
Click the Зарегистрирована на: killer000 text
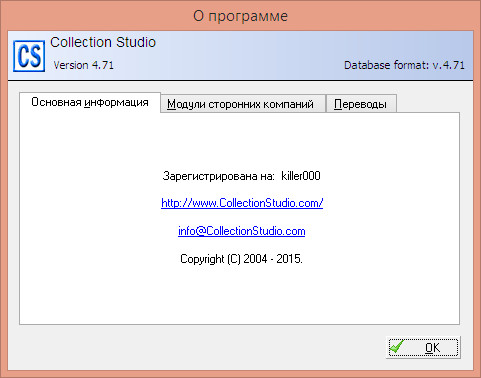coord(242,176)
